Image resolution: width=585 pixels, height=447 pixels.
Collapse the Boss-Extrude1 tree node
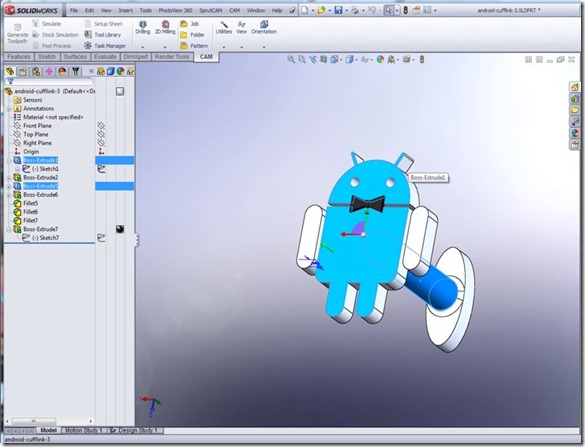point(9,160)
